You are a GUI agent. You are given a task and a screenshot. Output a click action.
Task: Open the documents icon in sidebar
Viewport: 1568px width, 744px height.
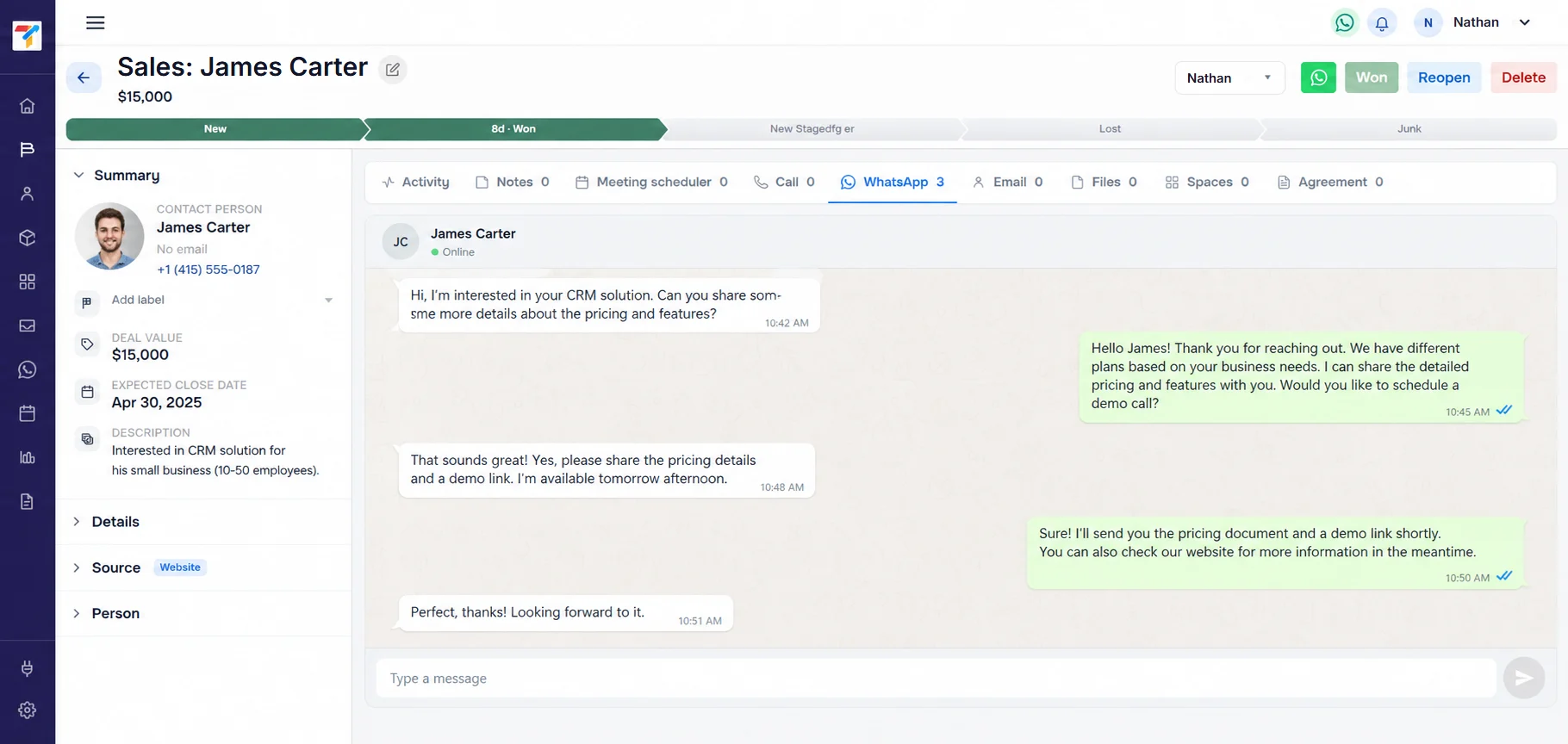click(28, 501)
